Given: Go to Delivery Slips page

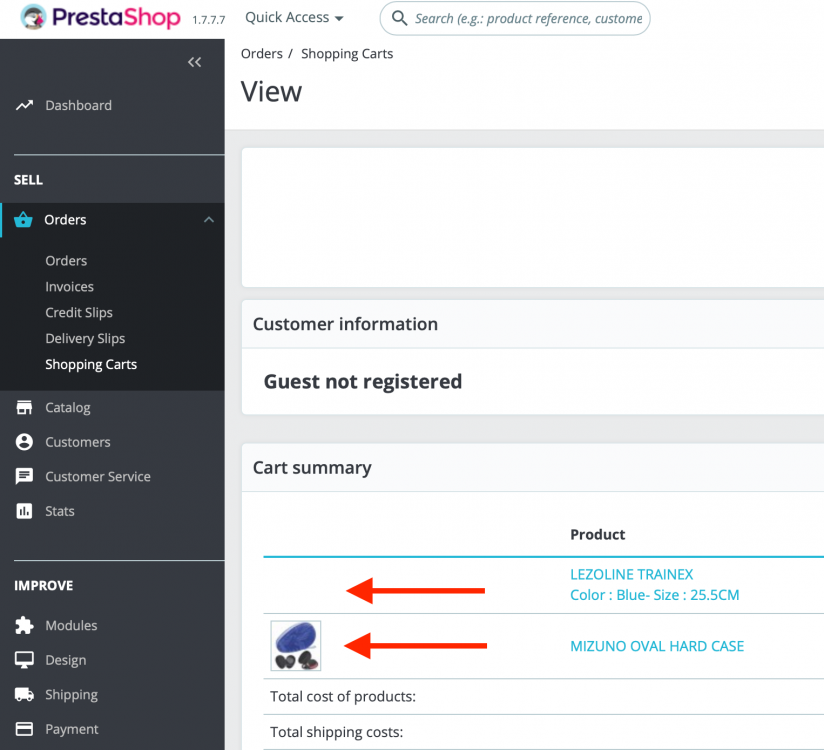Looking at the screenshot, I should (85, 339).
